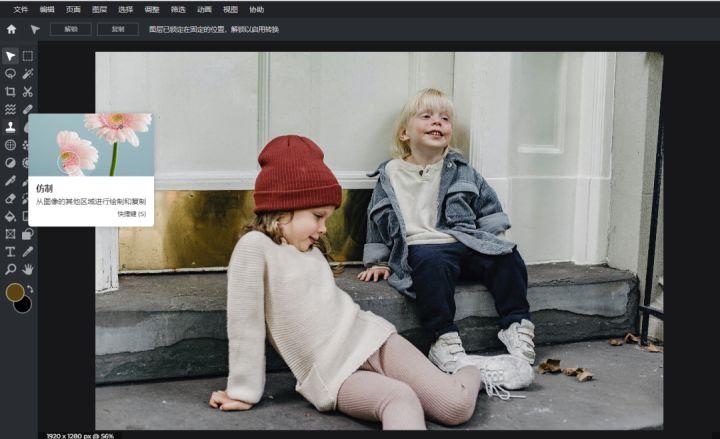Screen dimensions: 720x439
Task: Select the Marquee selection tool
Action: (x=28, y=56)
